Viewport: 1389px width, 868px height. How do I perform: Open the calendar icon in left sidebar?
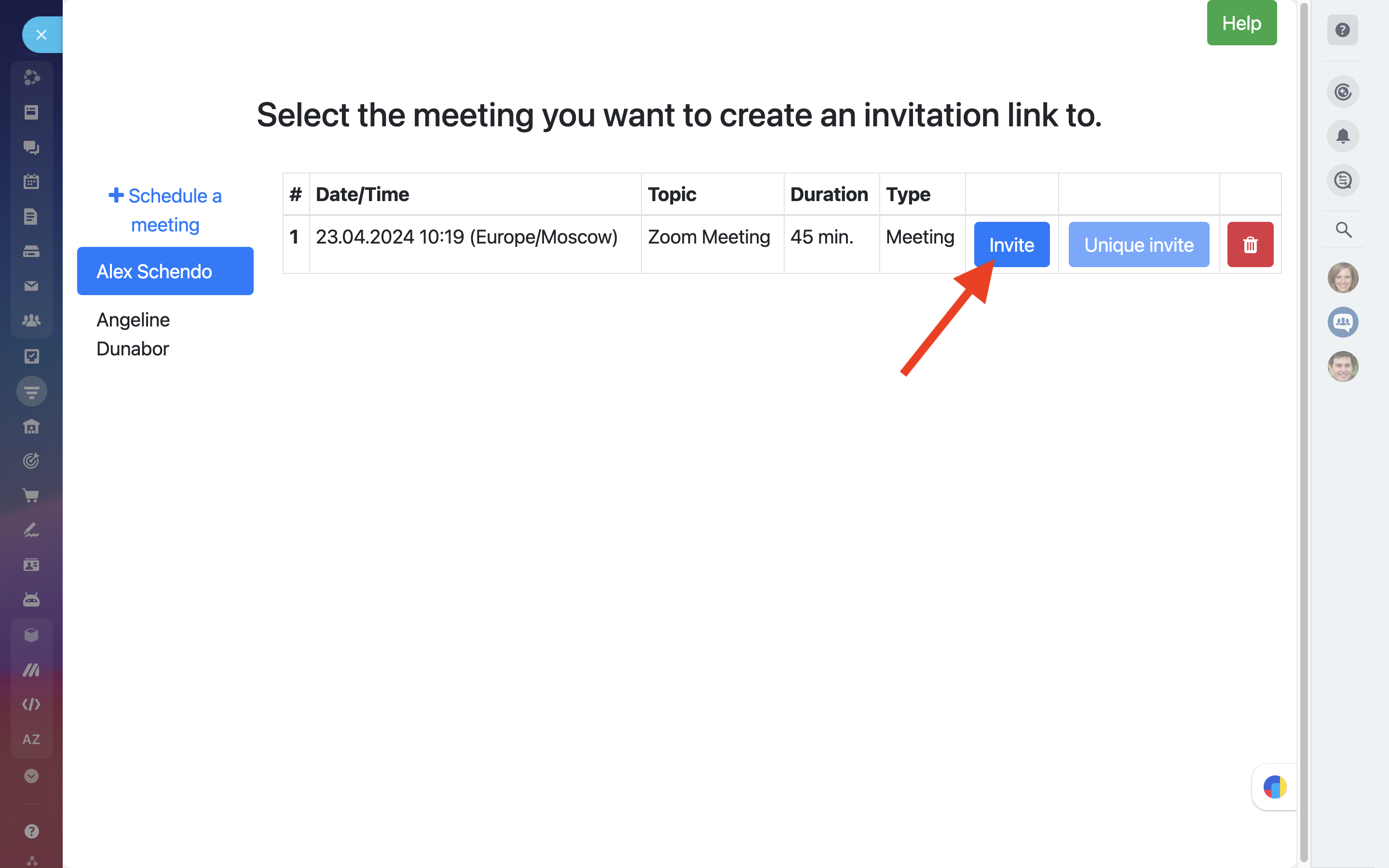click(31, 182)
